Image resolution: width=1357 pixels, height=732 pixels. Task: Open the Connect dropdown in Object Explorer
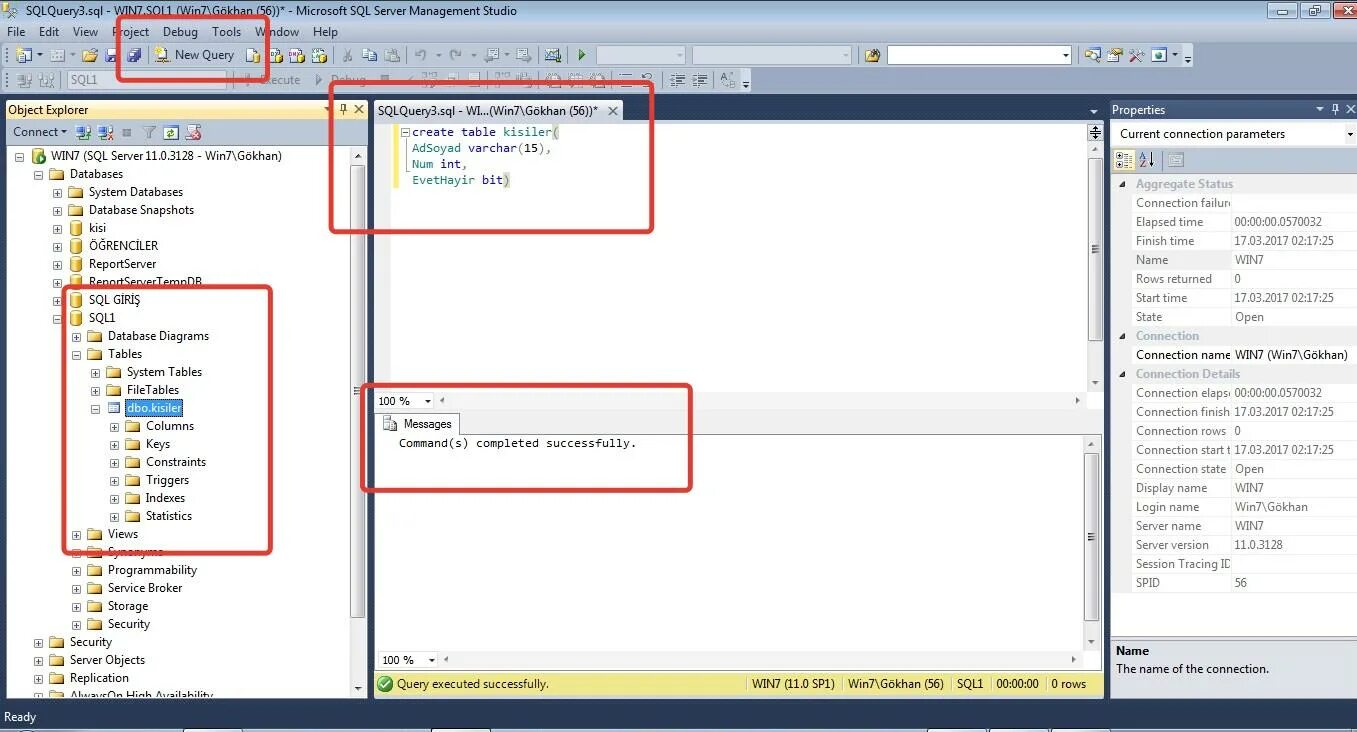(x=39, y=132)
